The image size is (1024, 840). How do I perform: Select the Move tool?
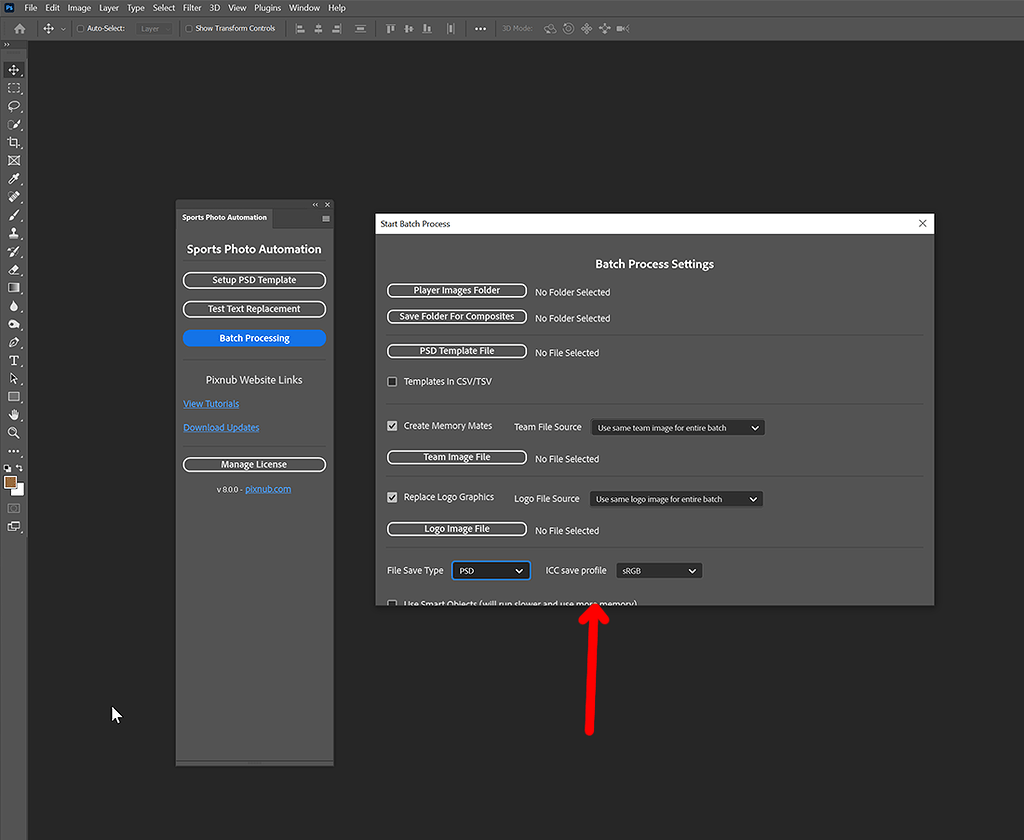pos(13,70)
